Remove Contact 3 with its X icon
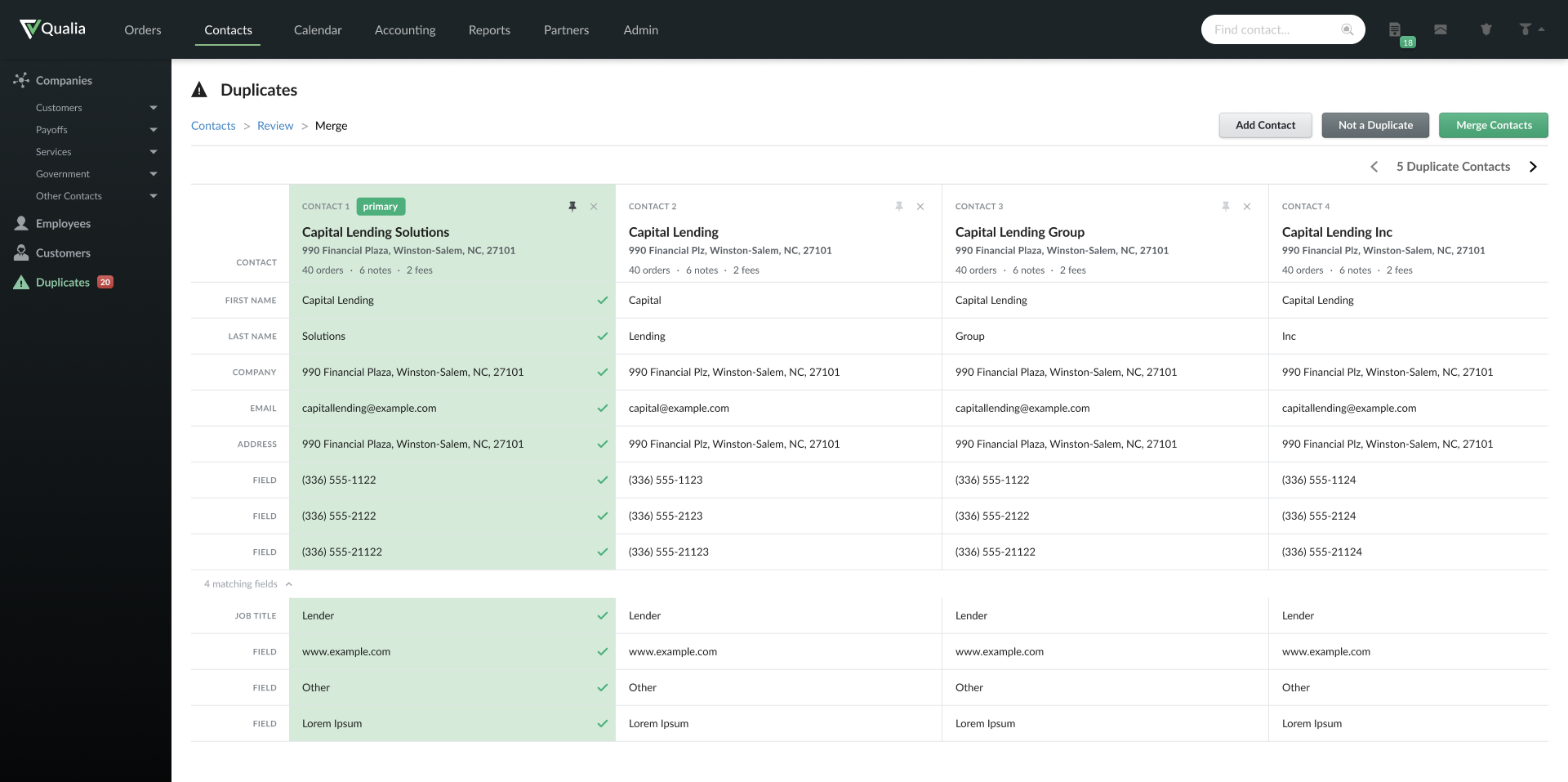Image resolution: width=1568 pixels, height=782 pixels. point(1247,207)
